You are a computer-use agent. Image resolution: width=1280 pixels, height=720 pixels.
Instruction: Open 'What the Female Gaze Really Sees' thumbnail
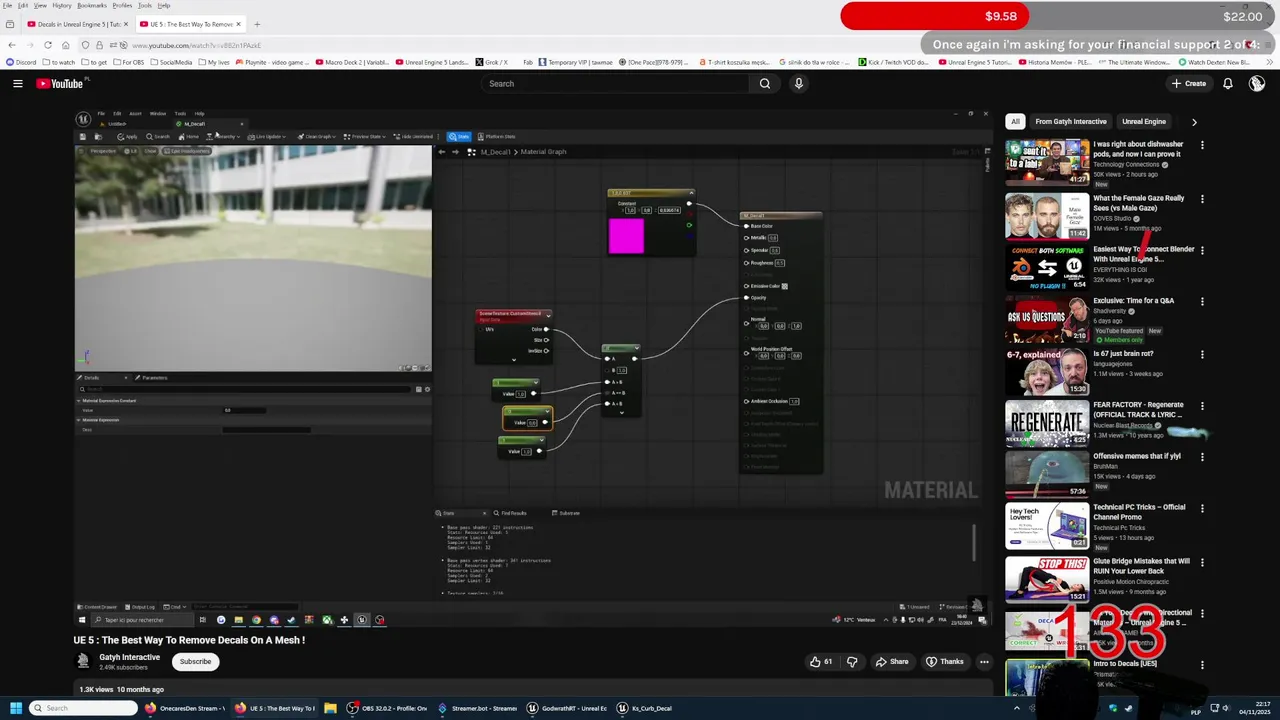1047,216
